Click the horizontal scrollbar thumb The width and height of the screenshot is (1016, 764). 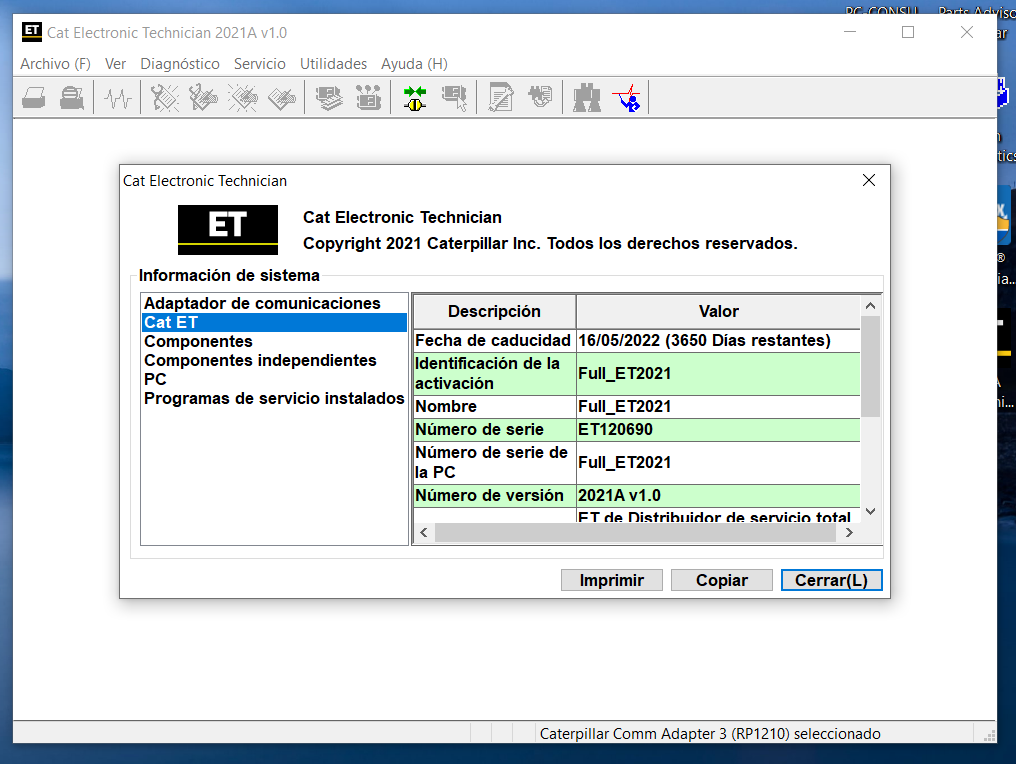click(x=636, y=533)
